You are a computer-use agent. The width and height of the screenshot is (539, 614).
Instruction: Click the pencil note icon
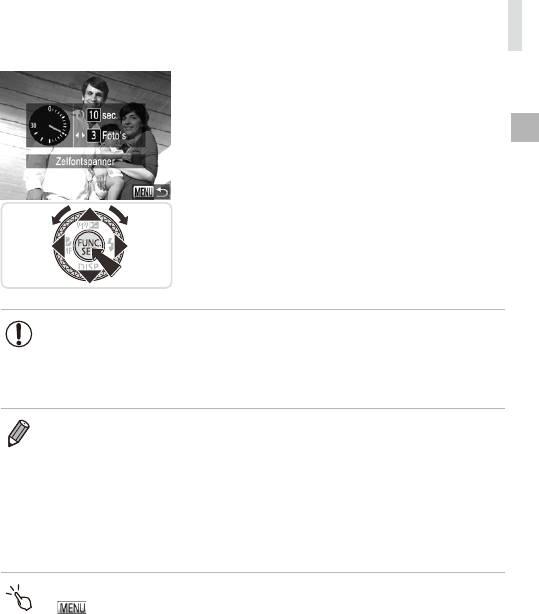click(x=18, y=433)
